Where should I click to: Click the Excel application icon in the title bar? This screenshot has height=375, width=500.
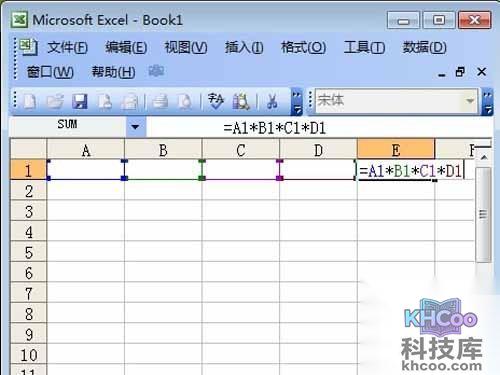[x=19, y=20]
